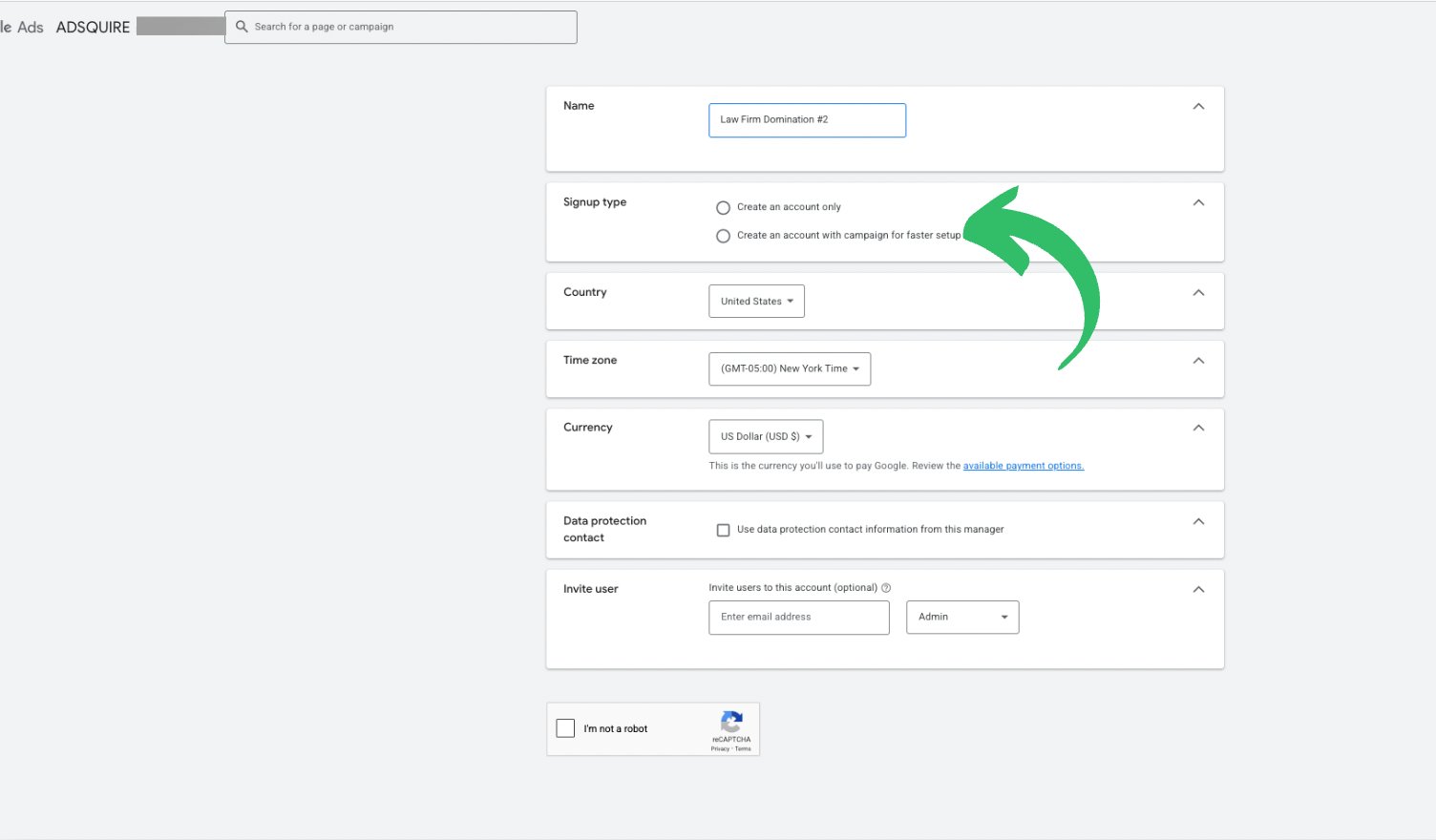Open the help tooltip beside 'Invite users to this account'
The image size is (1436, 840).
(887, 587)
